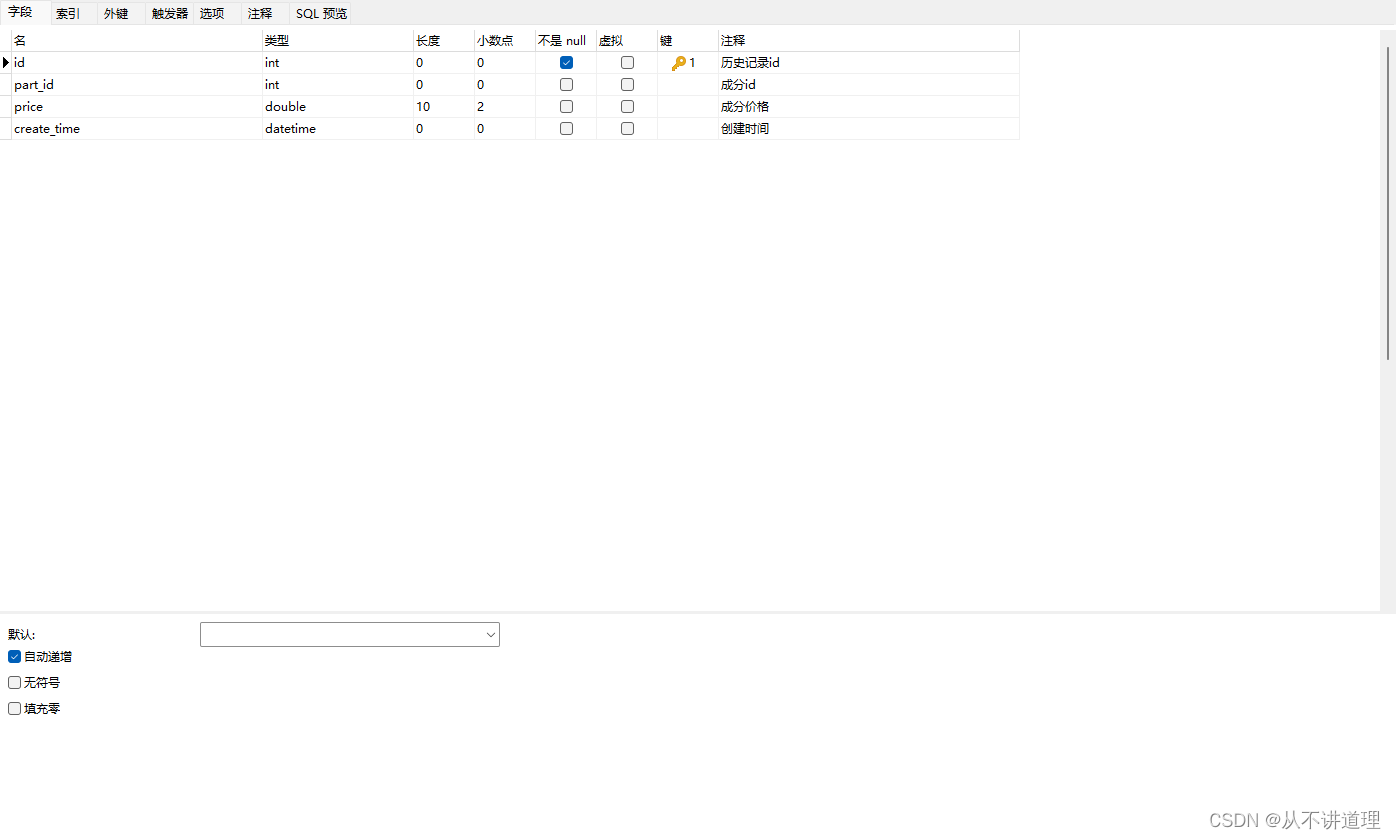
Task: Check 不是 null for create_time field
Action: click(x=566, y=128)
